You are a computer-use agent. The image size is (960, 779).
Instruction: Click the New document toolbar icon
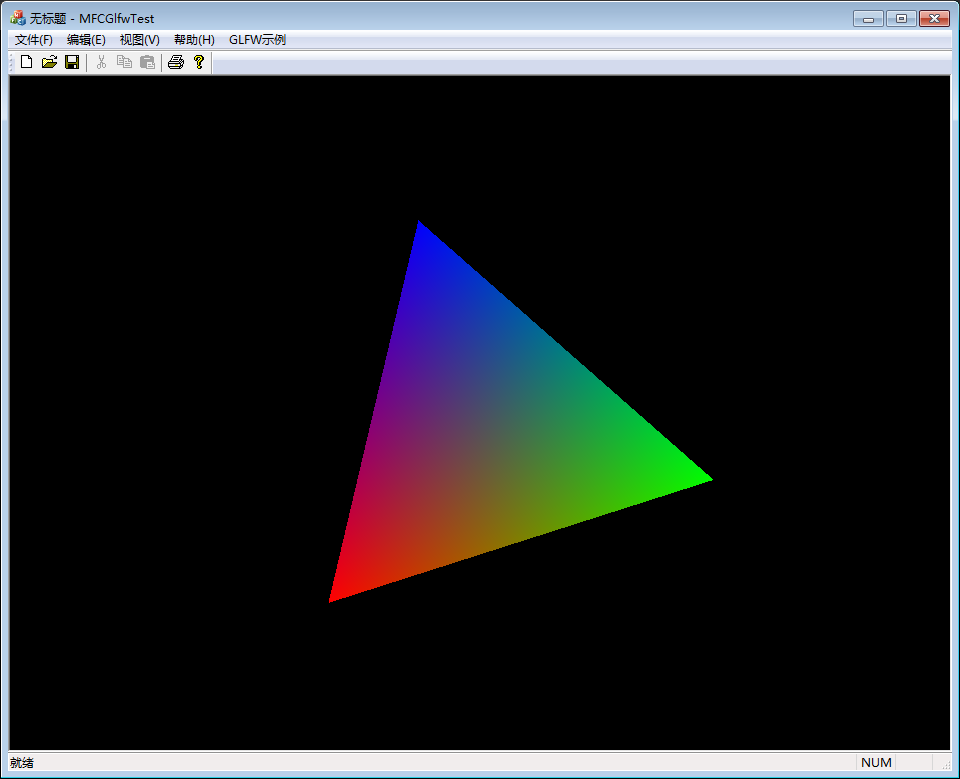tap(26, 62)
